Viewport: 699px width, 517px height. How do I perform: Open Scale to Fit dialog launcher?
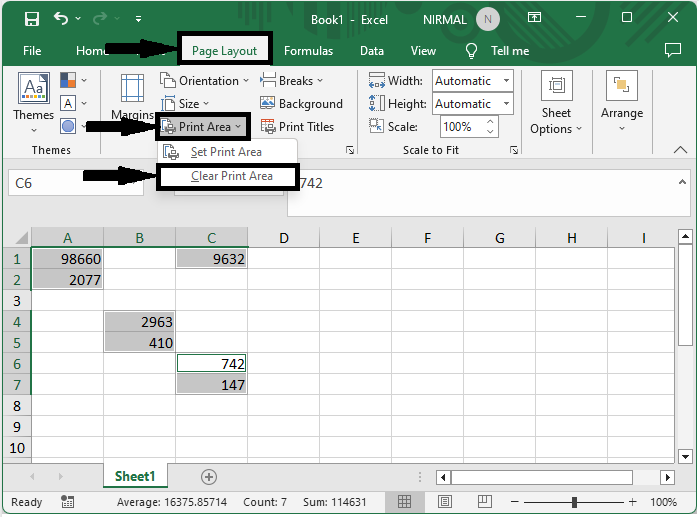514,150
